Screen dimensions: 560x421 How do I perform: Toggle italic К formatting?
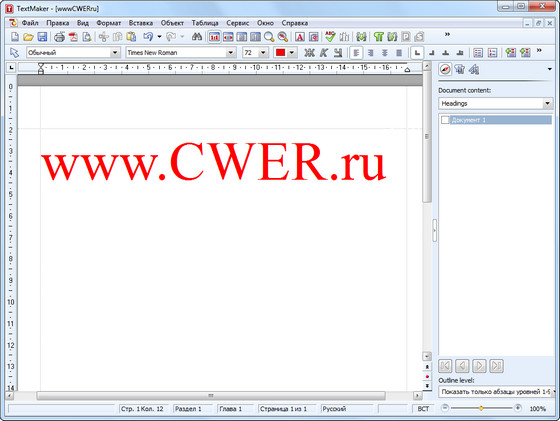pyautogui.click(x=324, y=53)
